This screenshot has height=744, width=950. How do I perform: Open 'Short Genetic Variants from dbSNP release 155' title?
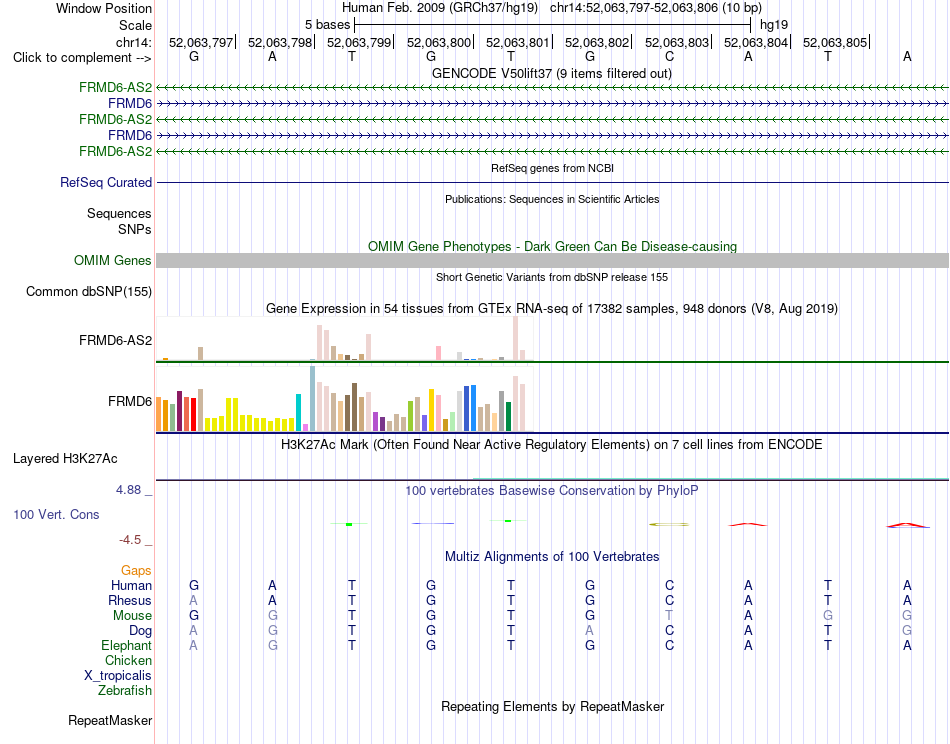click(x=552, y=277)
